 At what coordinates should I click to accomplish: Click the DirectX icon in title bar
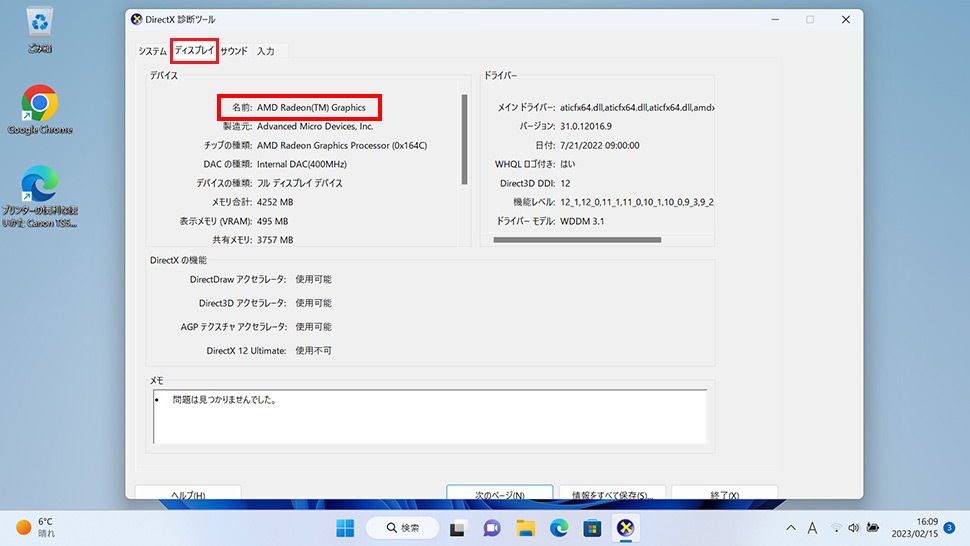(137, 19)
